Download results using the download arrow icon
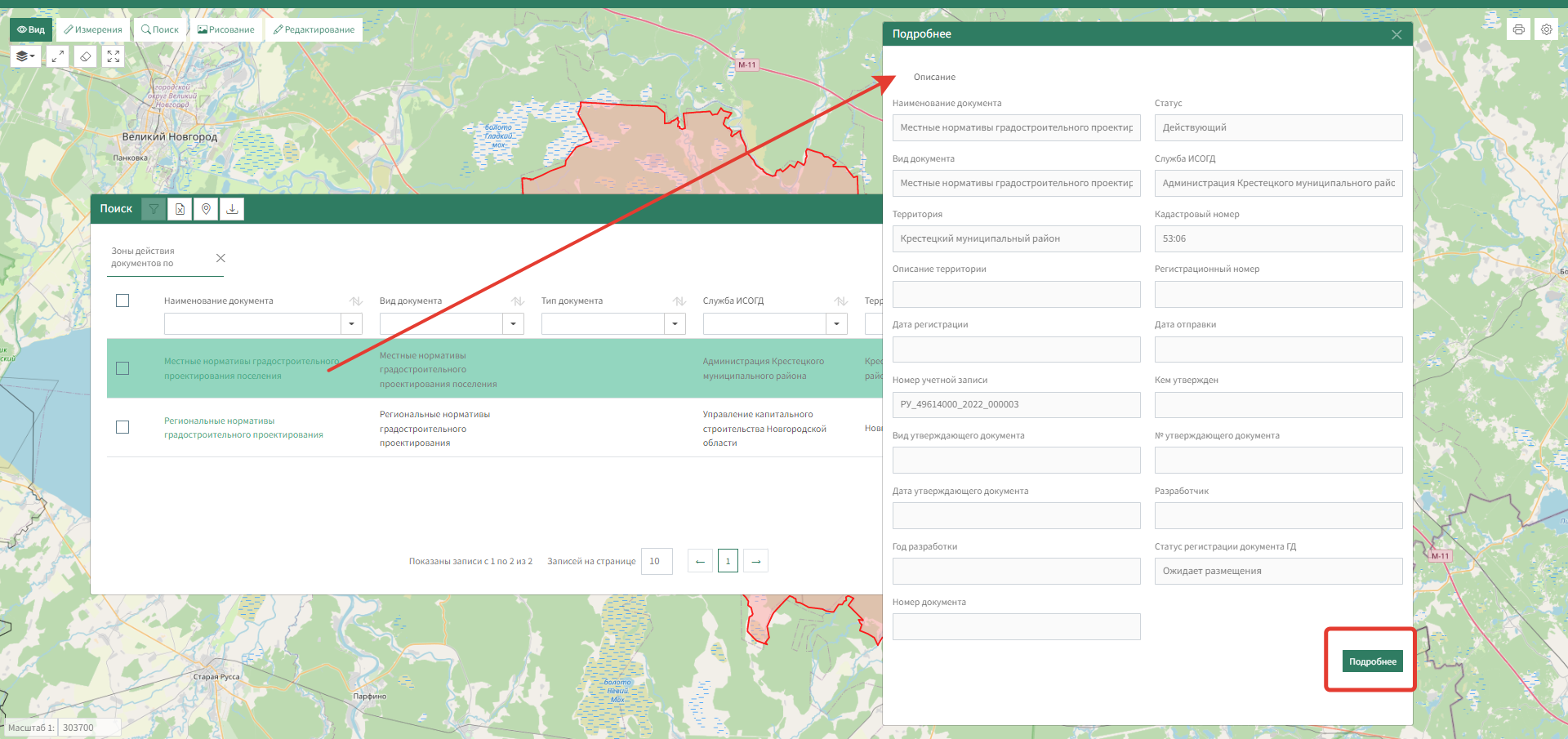1568x739 pixels. [x=232, y=209]
